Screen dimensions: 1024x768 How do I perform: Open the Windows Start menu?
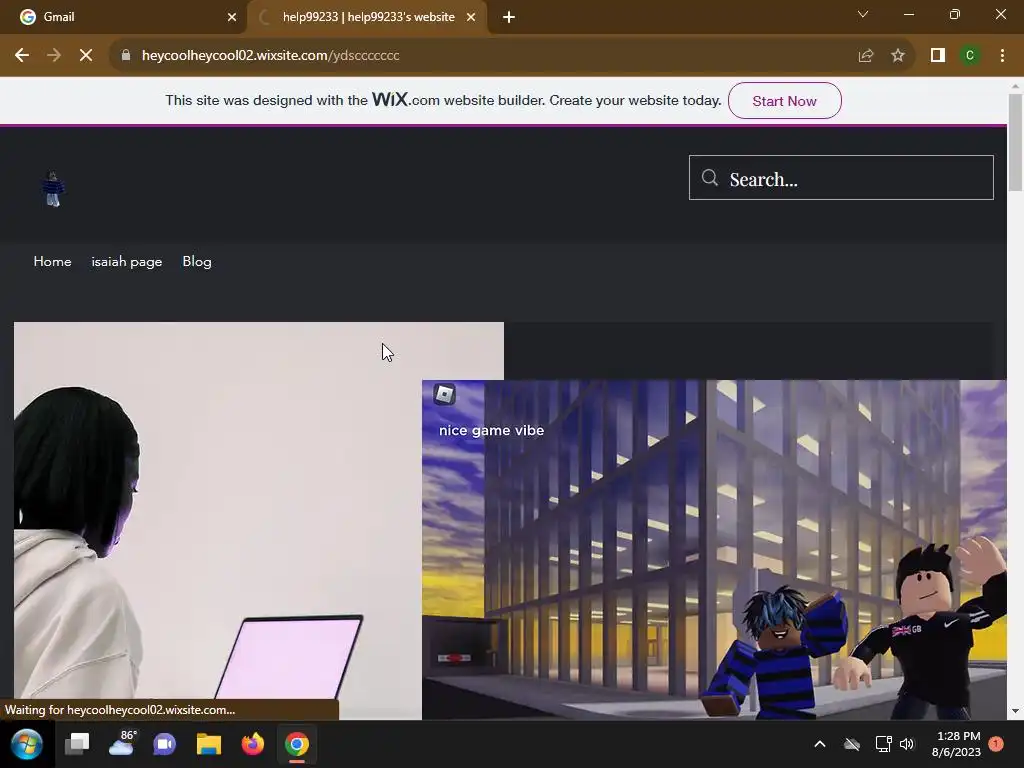(x=26, y=744)
